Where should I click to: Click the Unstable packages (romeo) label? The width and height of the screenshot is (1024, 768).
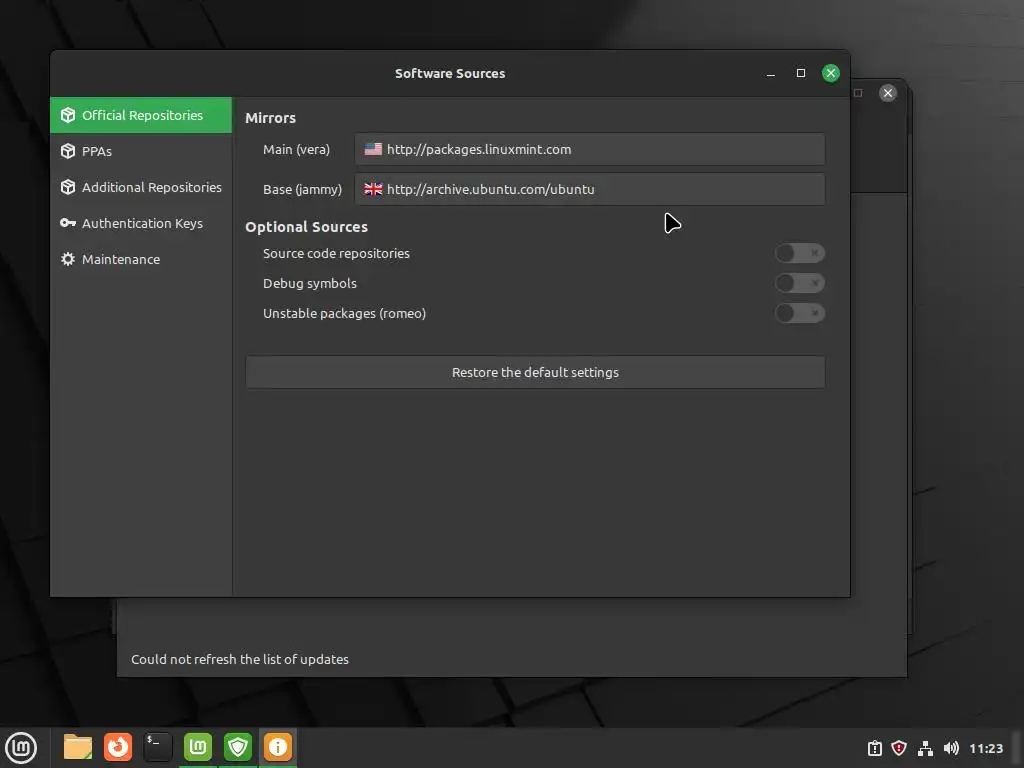pyautogui.click(x=344, y=313)
